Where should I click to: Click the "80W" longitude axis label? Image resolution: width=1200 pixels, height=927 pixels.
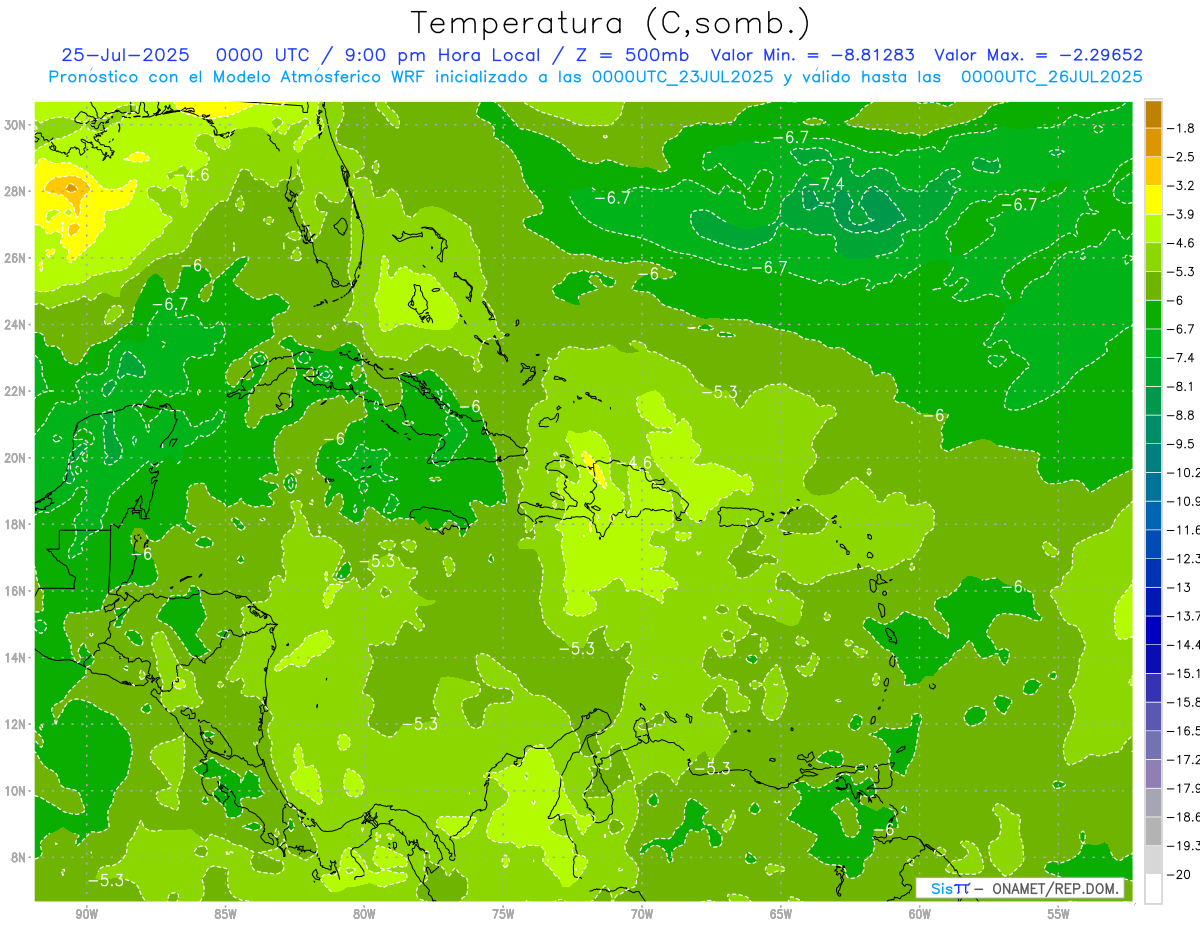(x=364, y=914)
